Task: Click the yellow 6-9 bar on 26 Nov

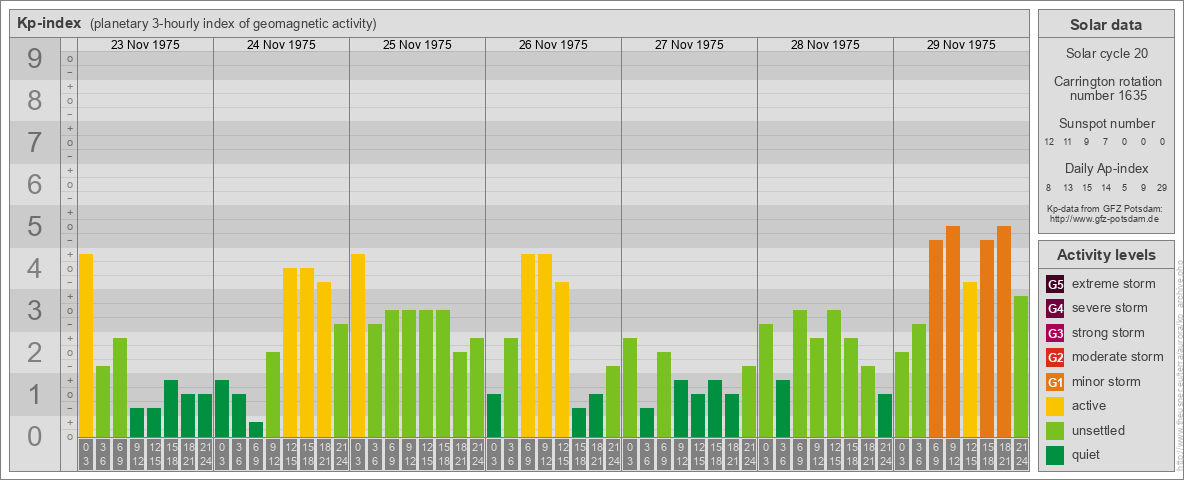Action: 527,346
